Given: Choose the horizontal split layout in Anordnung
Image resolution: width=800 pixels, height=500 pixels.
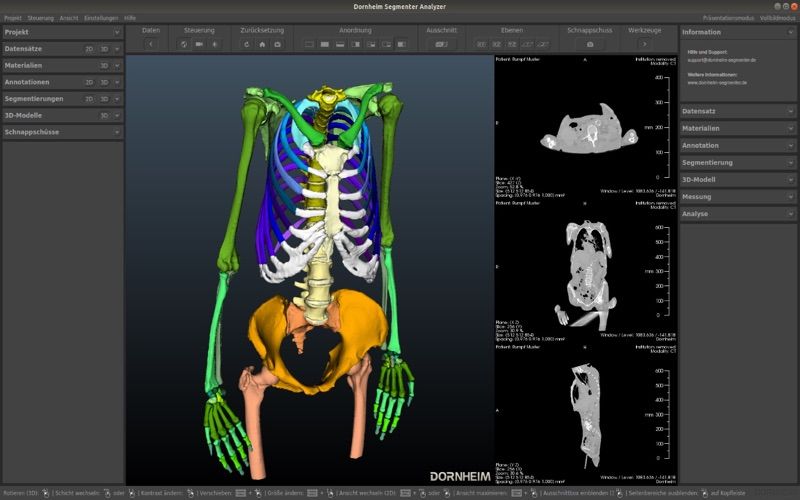Looking at the screenshot, I should (340, 44).
